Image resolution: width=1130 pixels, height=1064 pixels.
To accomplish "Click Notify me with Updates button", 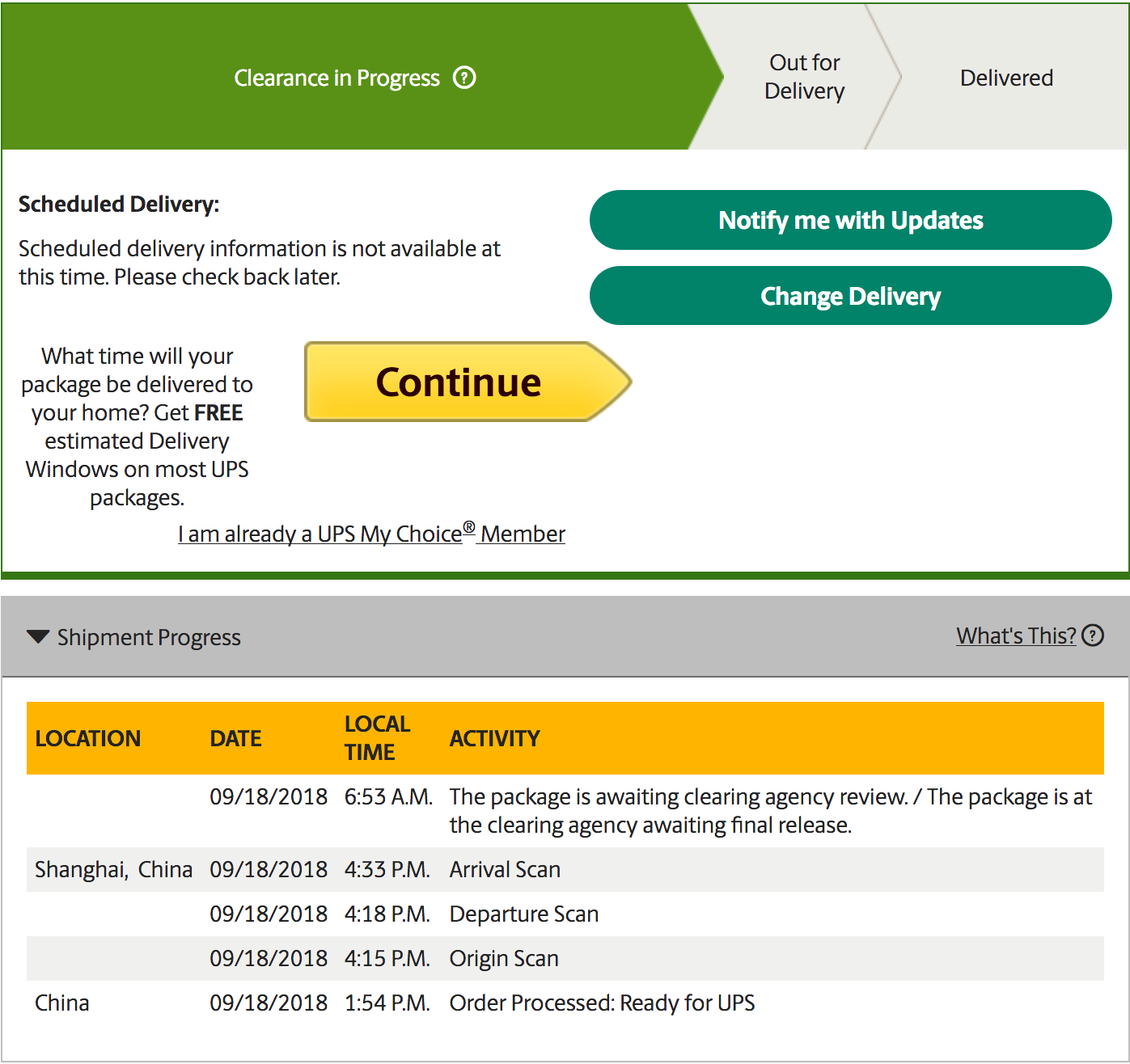I will point(851,220).
